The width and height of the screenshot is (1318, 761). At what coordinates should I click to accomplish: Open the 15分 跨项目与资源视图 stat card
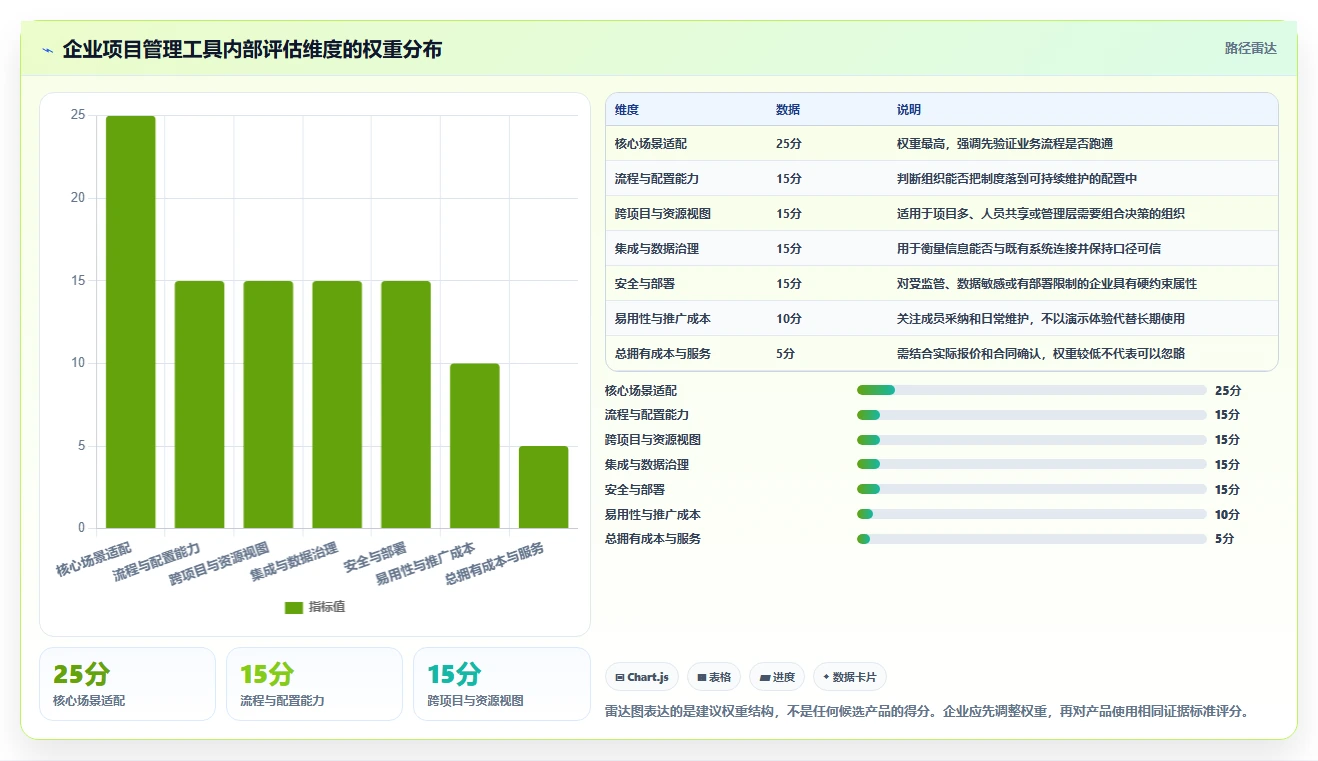(501, 684)
